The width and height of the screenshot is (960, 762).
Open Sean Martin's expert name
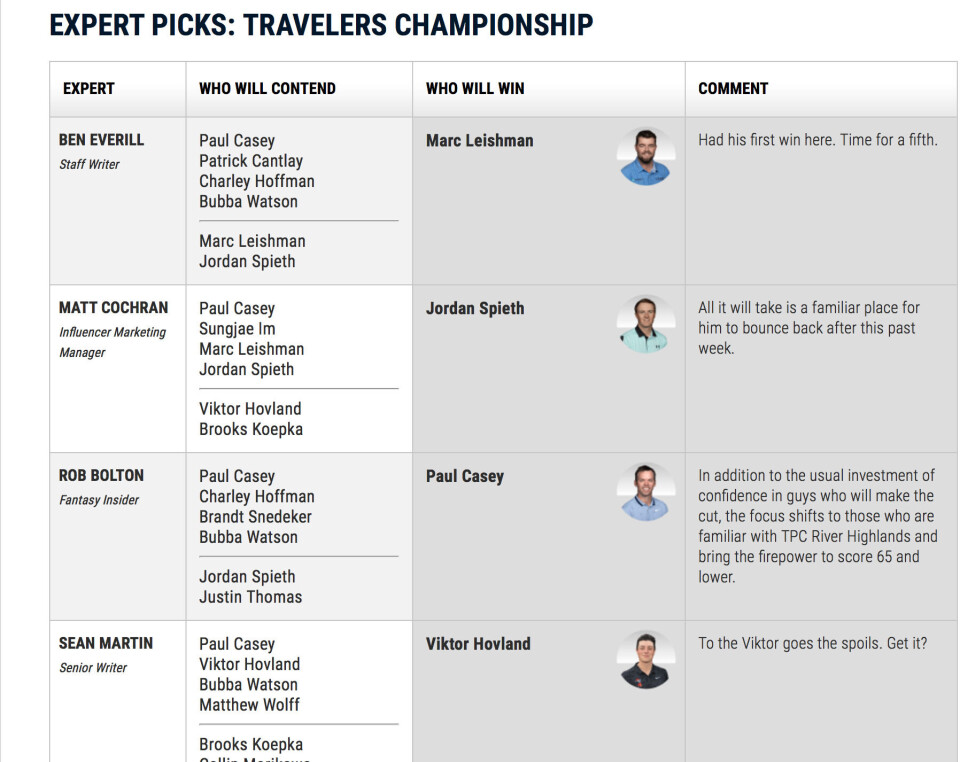coord(106,643)
